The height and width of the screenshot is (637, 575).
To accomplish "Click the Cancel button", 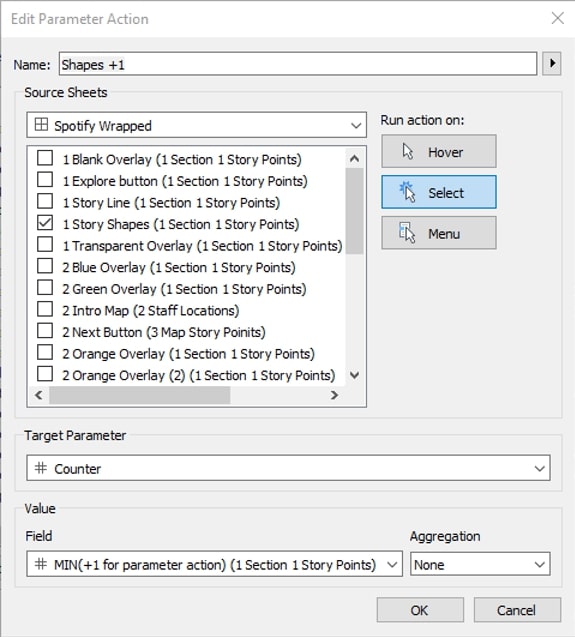I will point(517,610).
